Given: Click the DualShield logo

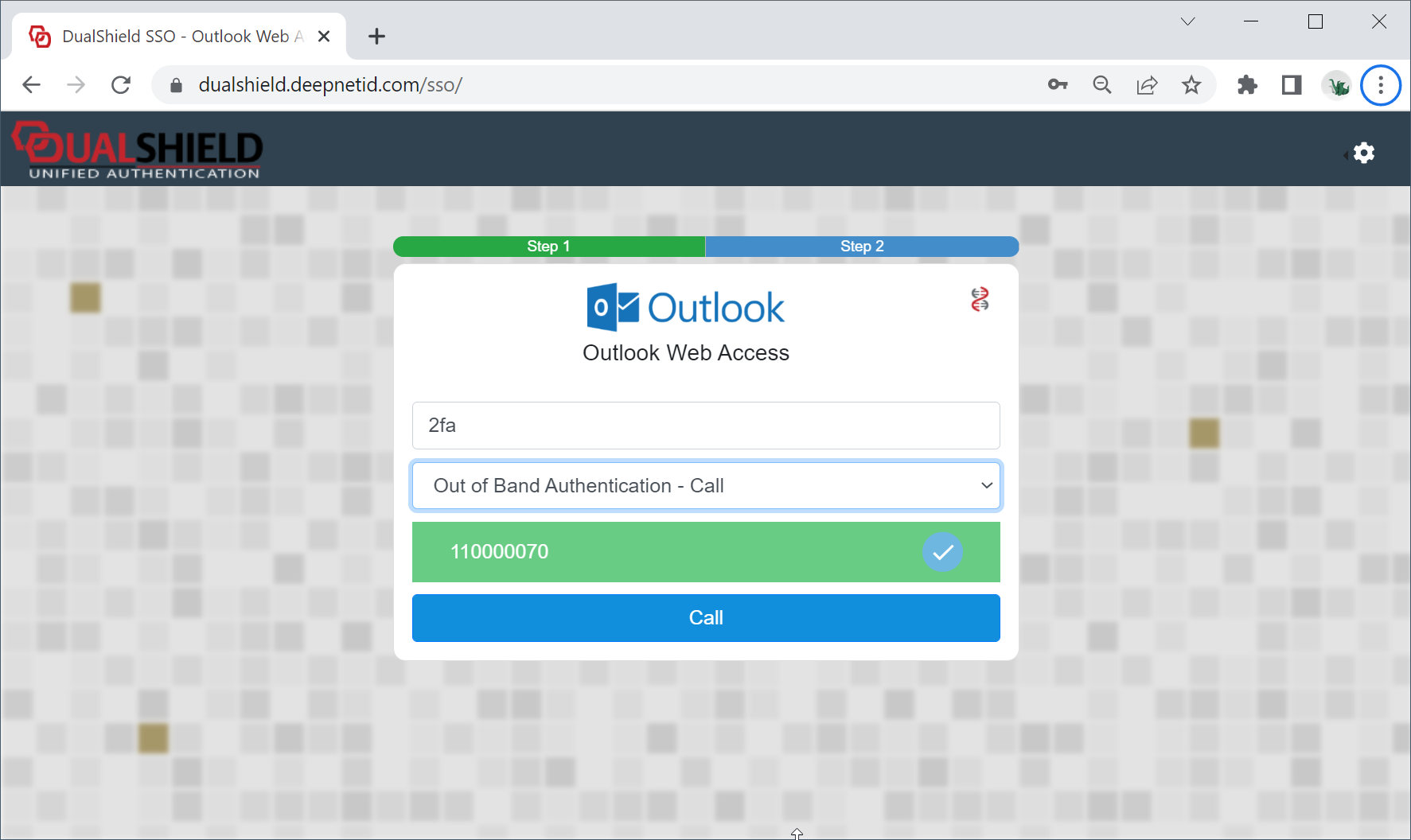Looking at the screenshot, I should [138, 150].
